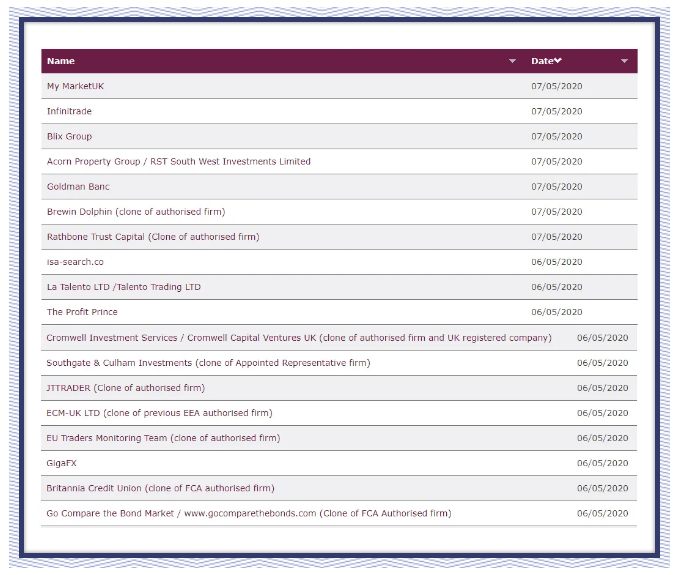Select the date in the Acorn Property Group row
The width and height of the screenshot is (678, 575).
(556, 161)
